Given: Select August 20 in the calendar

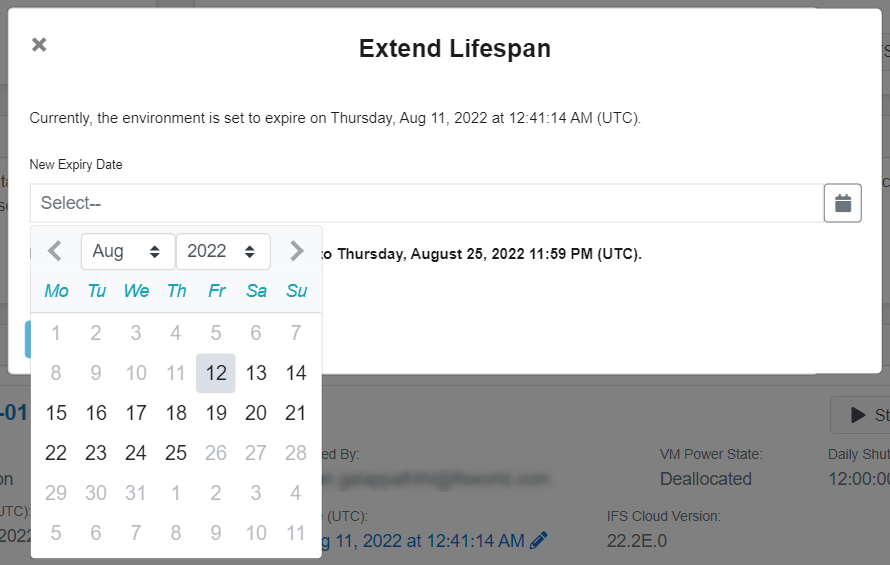Looking at the screenshot, I should [x=256, y=413].
